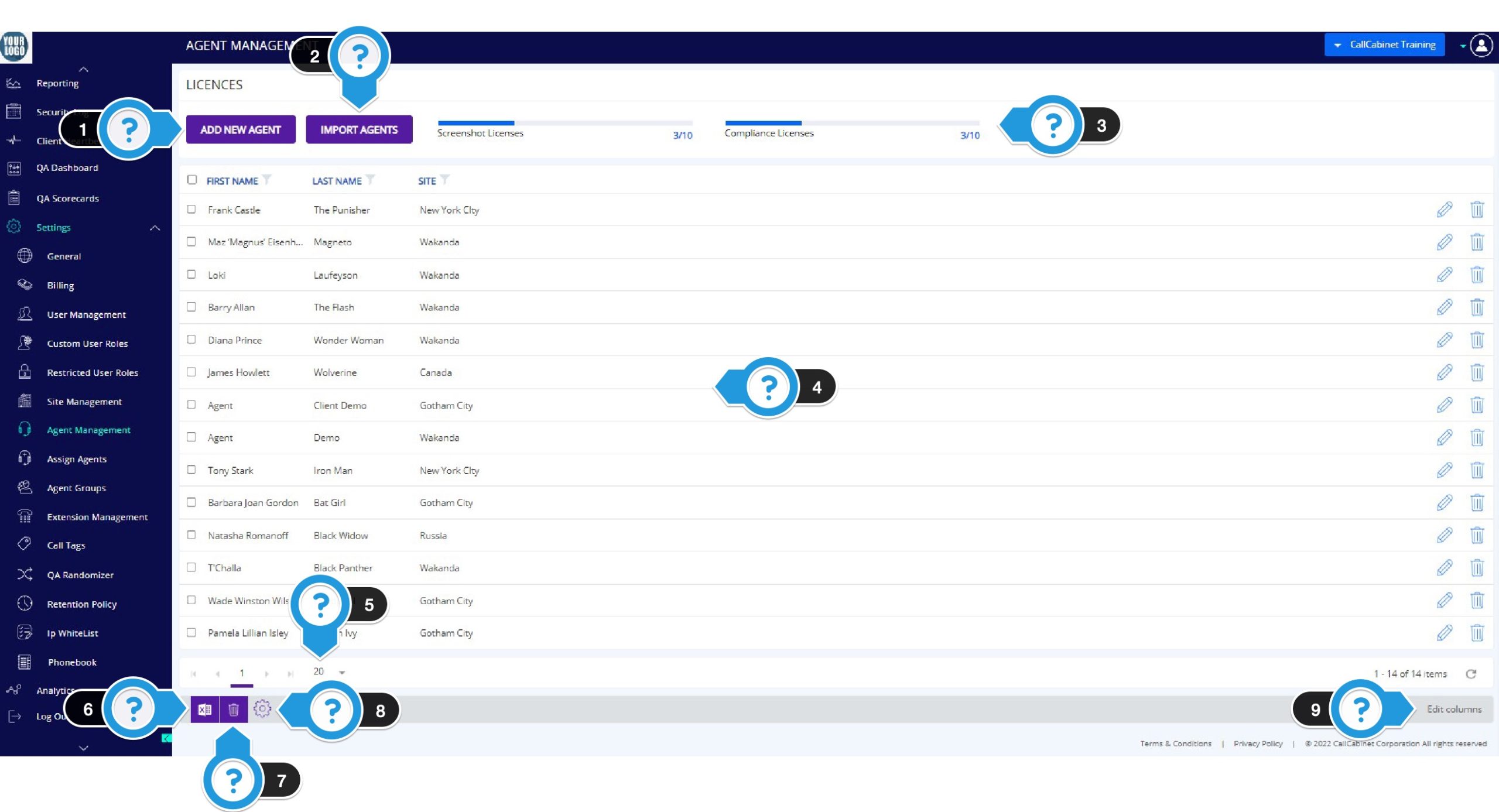Click Add New Agent button
Screen dimensions: 1499x812
pyautogui.click(x=241, y=129)
